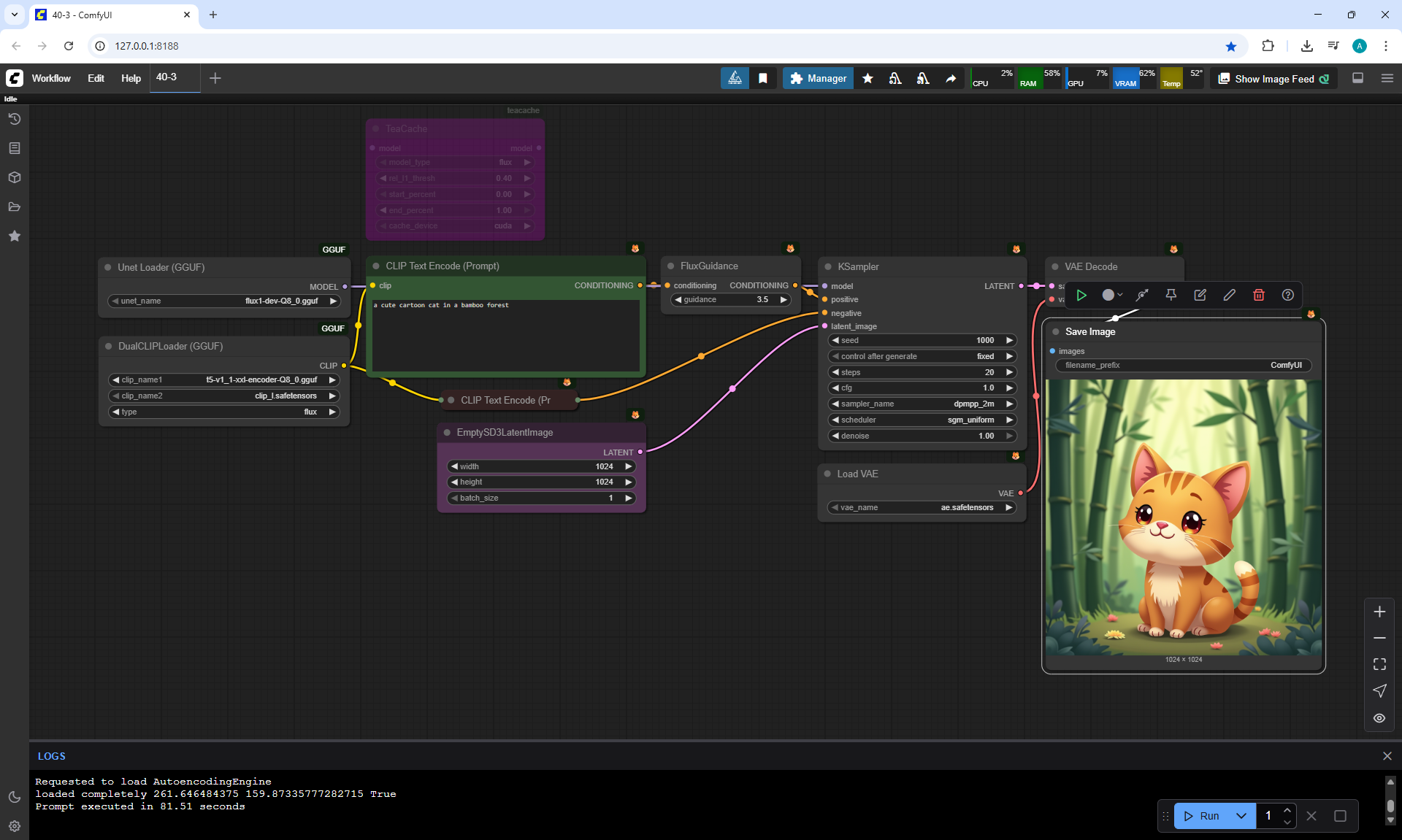The width and height of the screenshot is (1402, 840).
Task: Click the fit view canvas icon
Action: click(1379, 664)
